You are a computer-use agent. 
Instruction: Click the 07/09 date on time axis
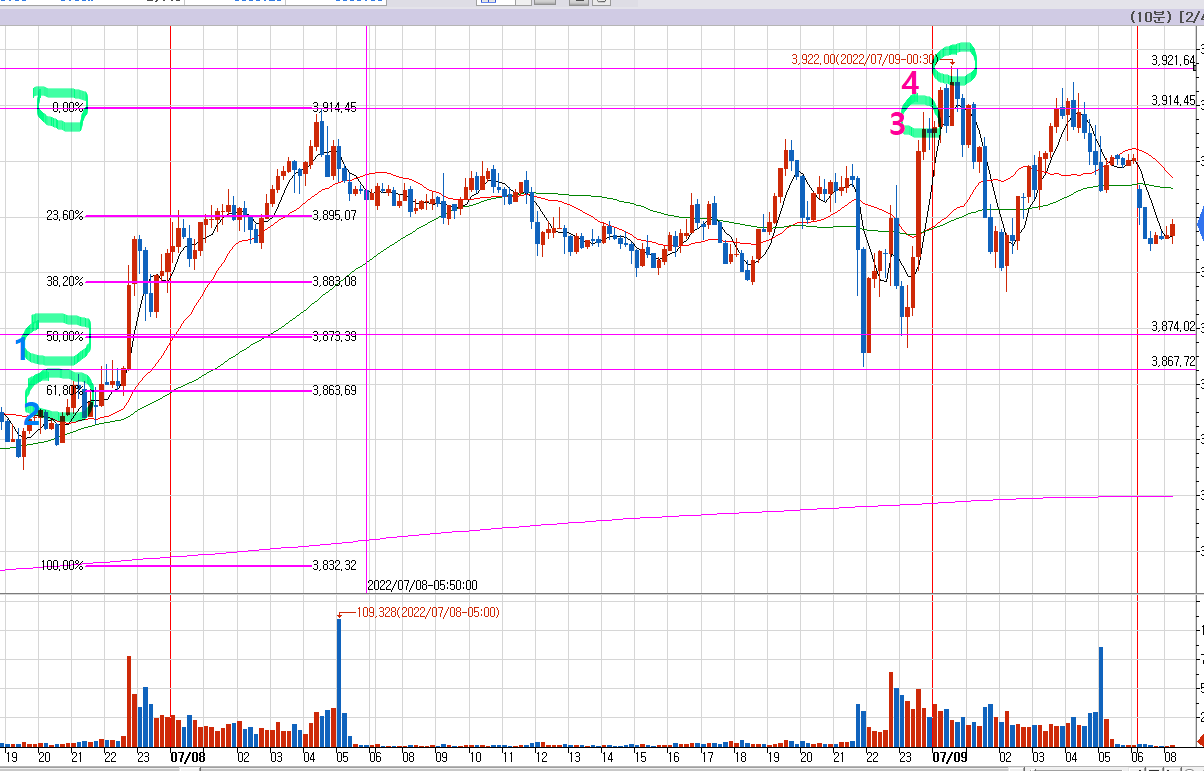point(950,758)
